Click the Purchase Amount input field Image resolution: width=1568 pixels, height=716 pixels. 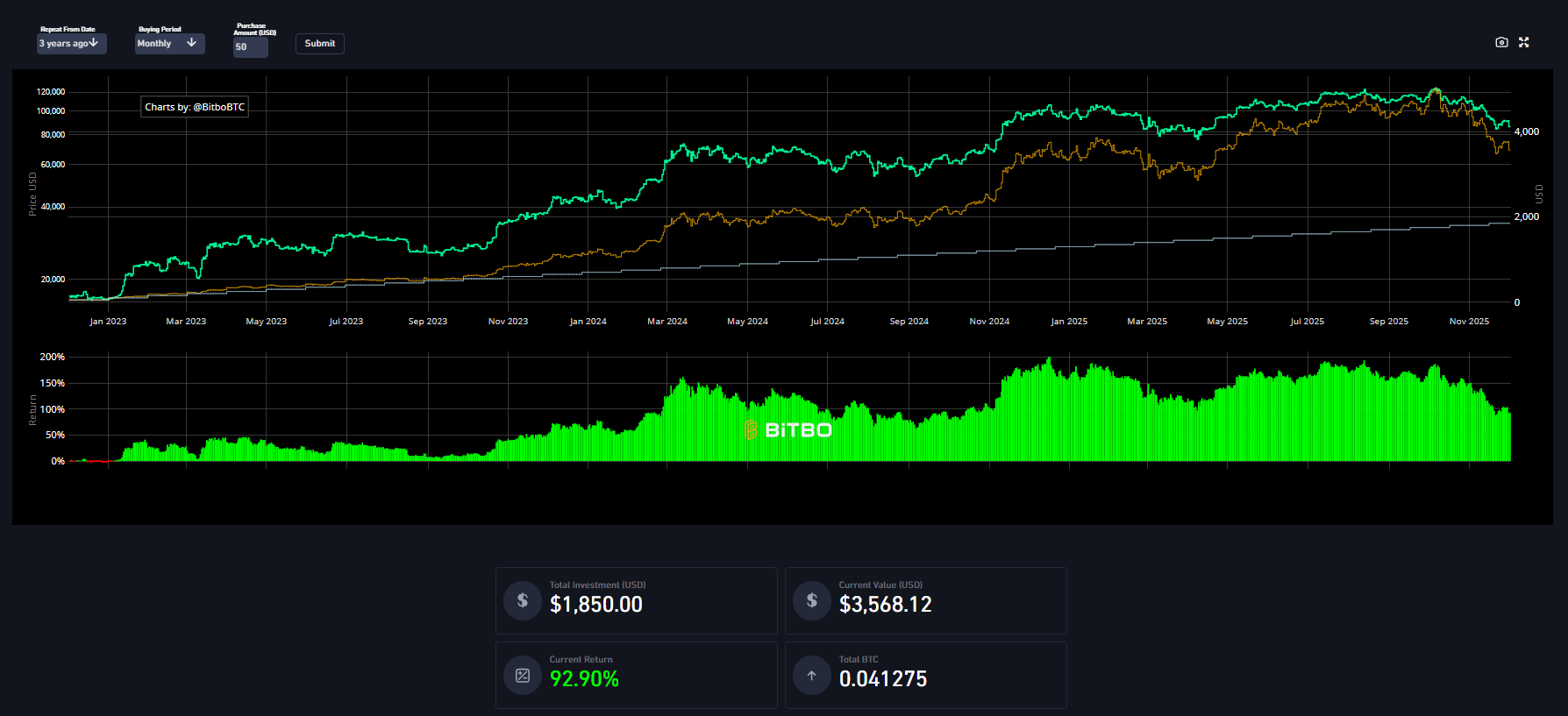pos(250,47)
